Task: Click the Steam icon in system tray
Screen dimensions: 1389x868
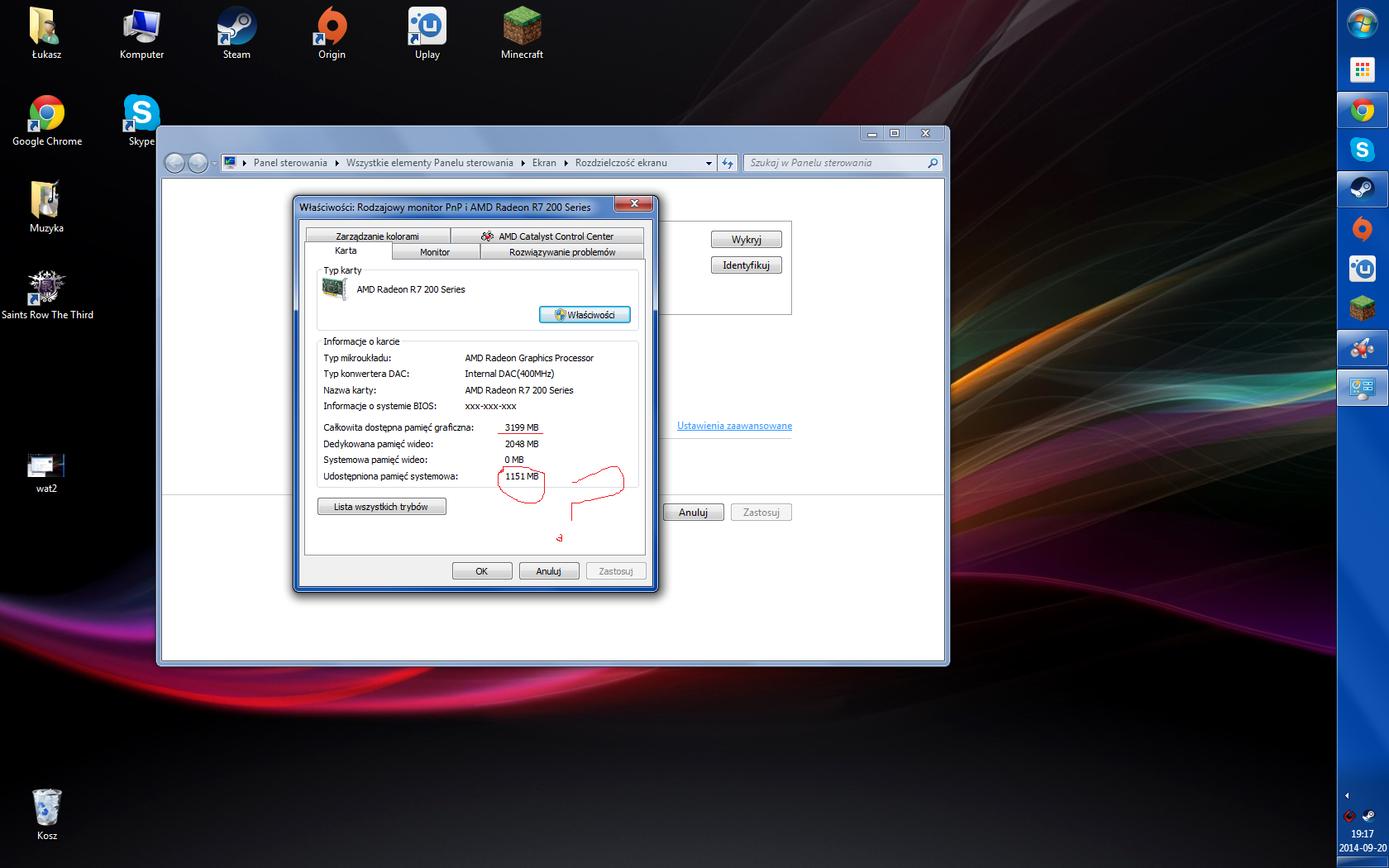Action: point(1368,816)
